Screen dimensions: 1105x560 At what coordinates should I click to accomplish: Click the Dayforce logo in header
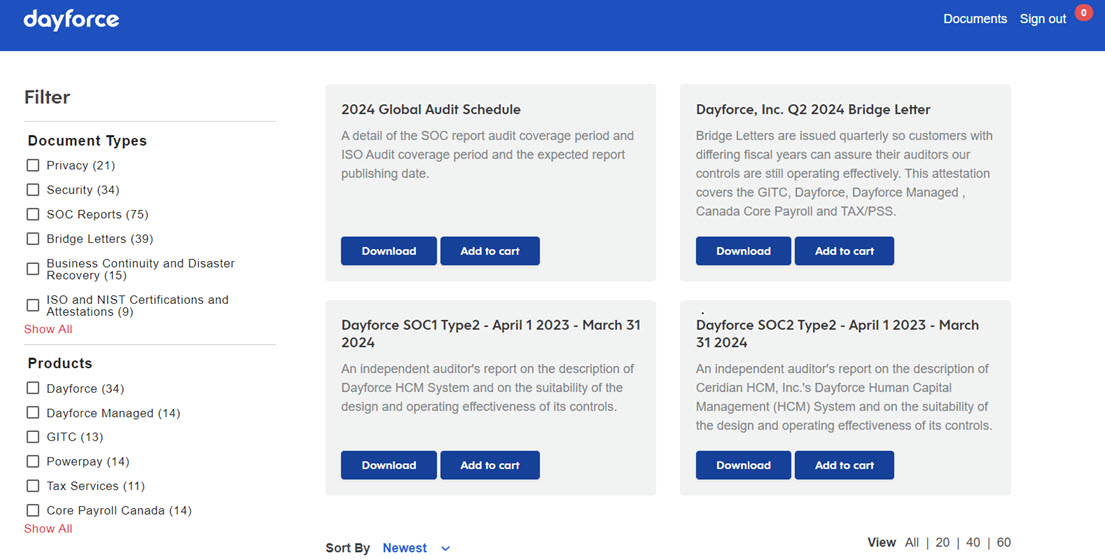coord(71,20)
